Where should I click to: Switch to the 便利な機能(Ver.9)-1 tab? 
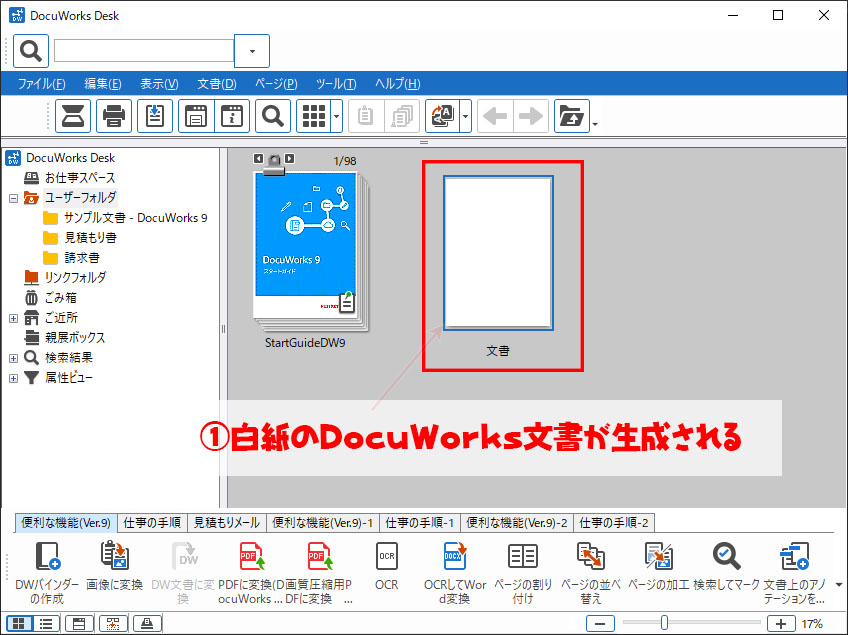point(323,522)
